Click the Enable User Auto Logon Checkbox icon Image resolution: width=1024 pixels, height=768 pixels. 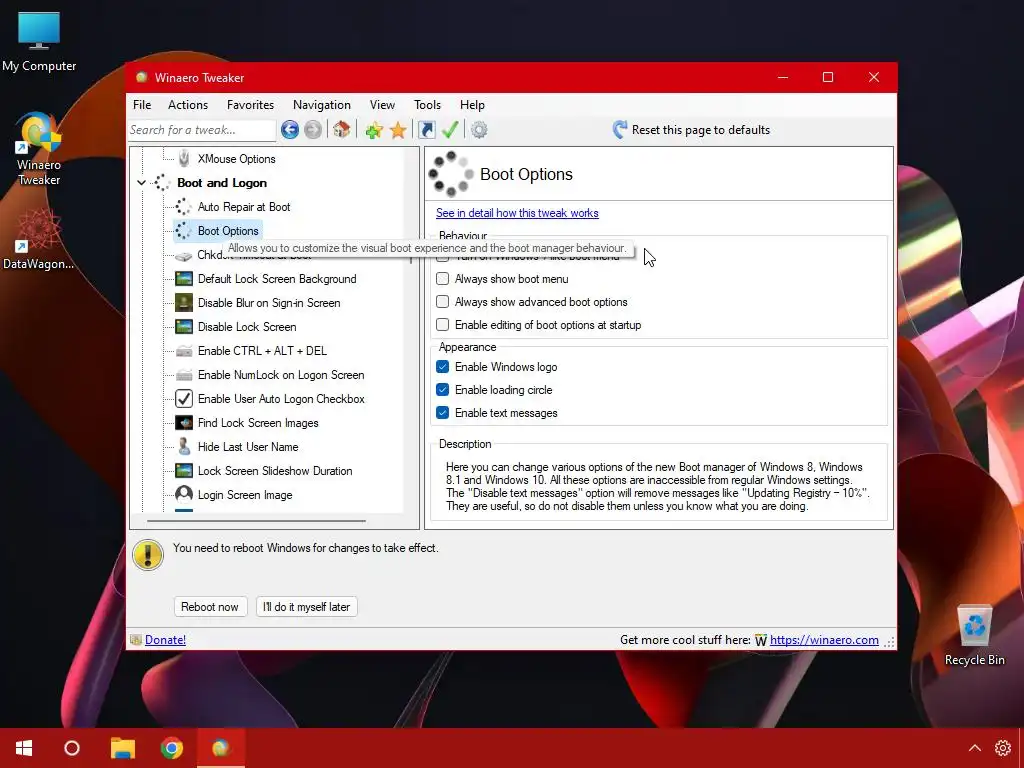point(184,399)
